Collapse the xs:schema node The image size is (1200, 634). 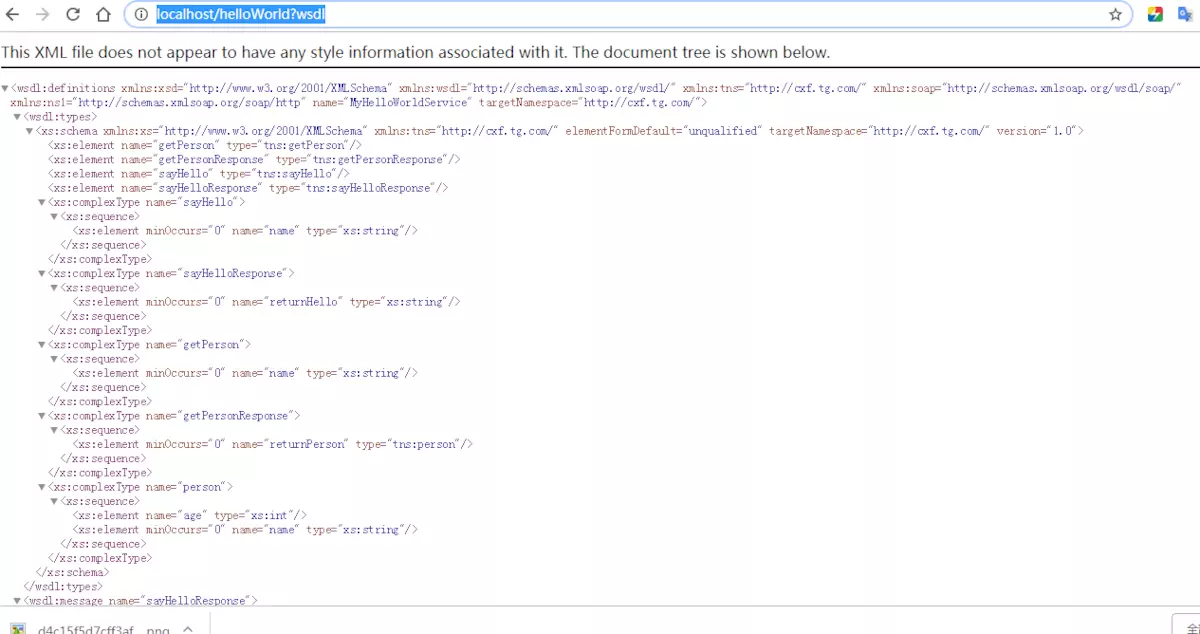tap(29, 131)
